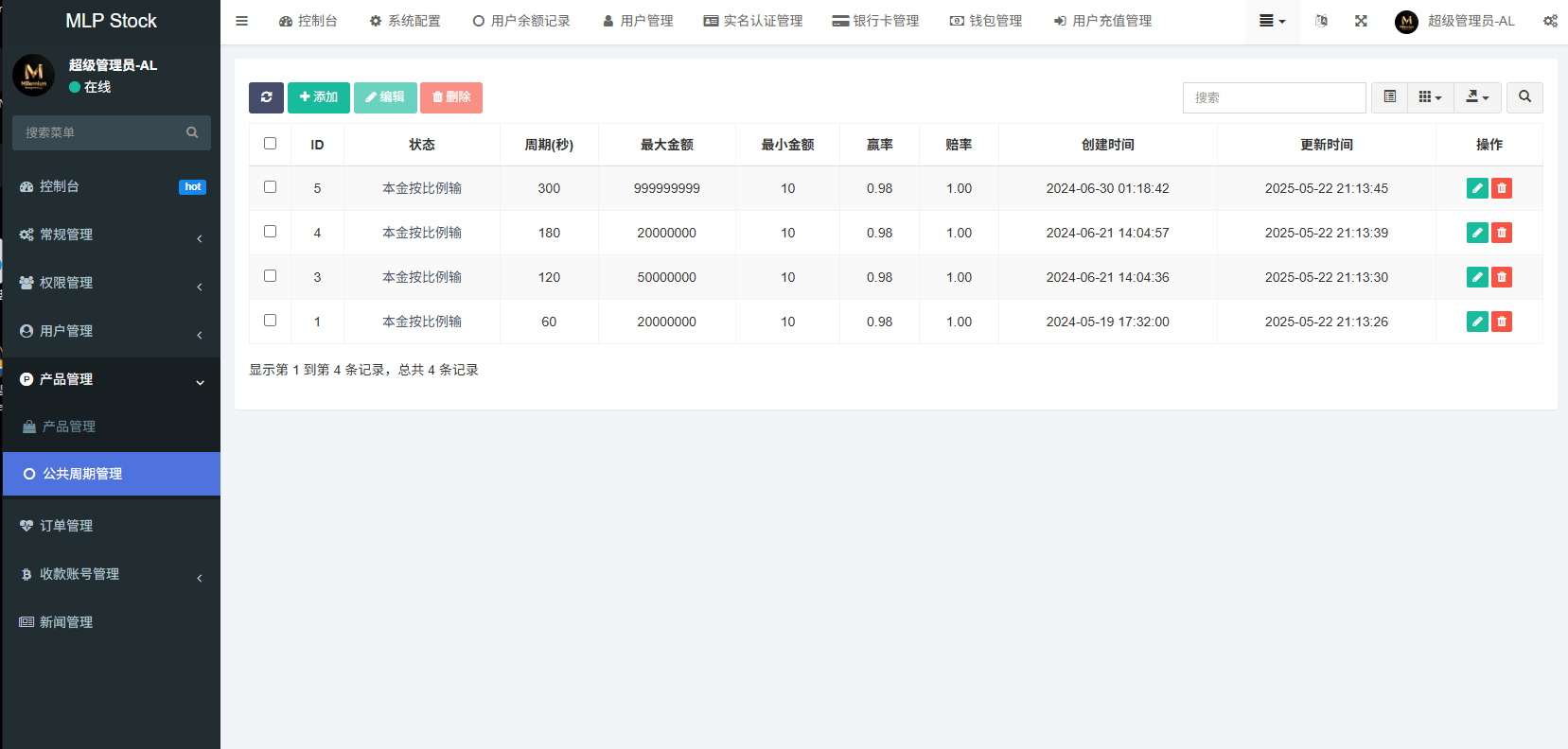This screenshot has height=749, width=1568.
Task: Click the magnifier search button beside the table toolbar
Action: [x=1524, y=97]
